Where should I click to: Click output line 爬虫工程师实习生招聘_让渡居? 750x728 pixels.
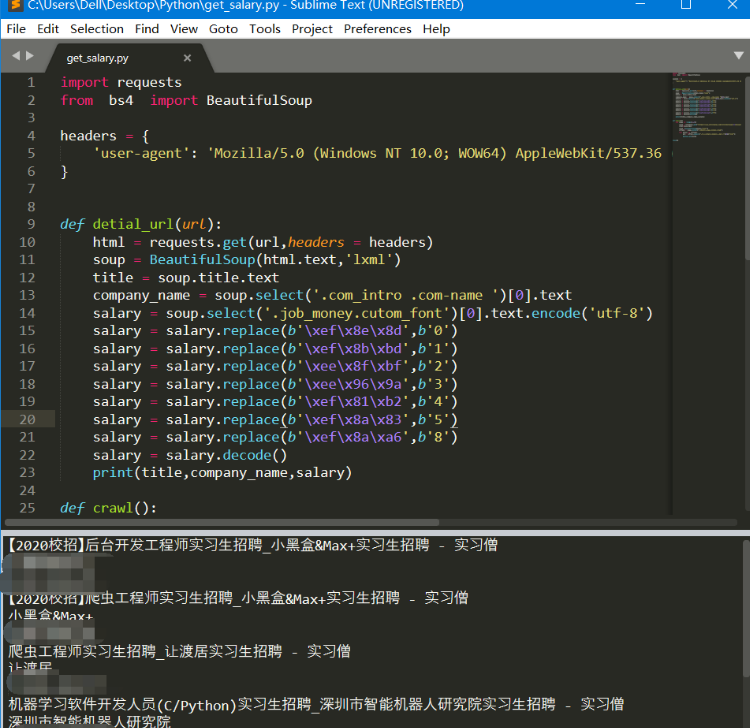(179, 651)
